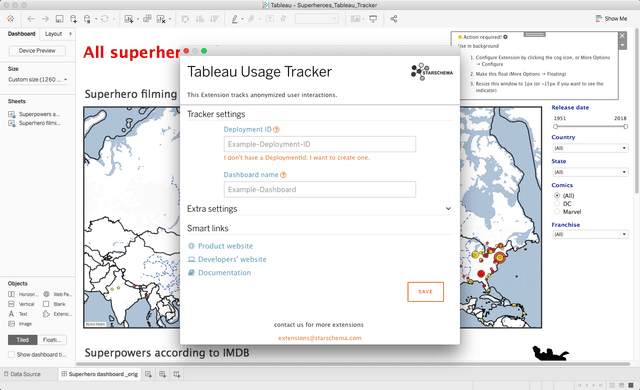Click the Undo back arrow in toolbar
This screenshot has width=640, height=390.
(x=31, y=19)
